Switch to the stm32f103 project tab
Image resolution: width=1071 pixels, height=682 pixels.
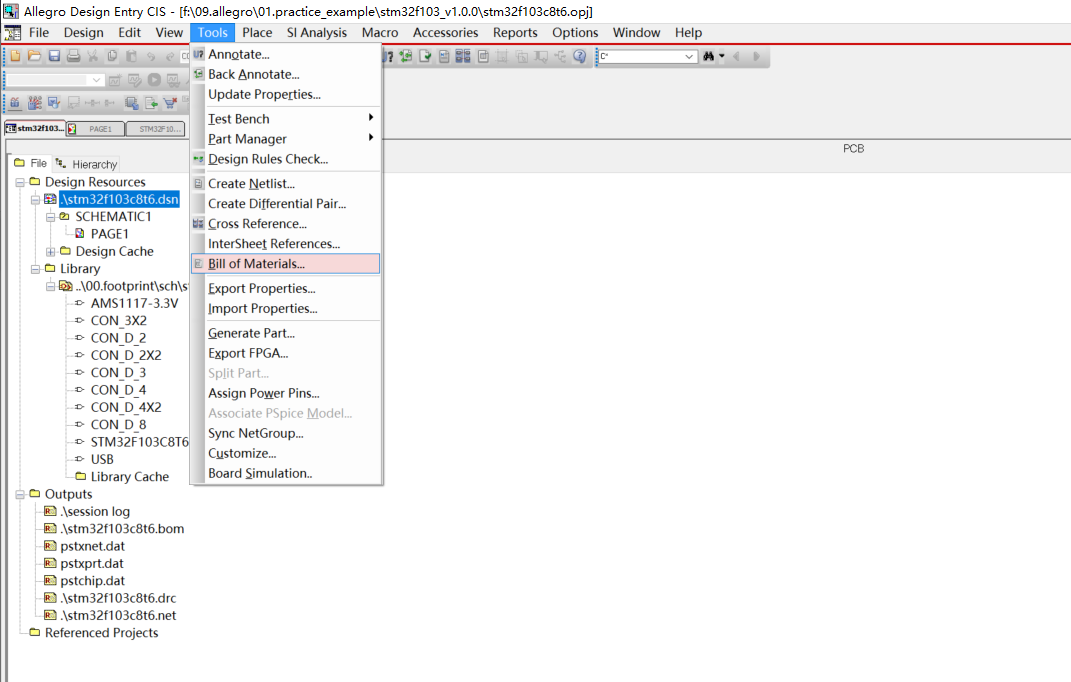[x=35, y=128]
